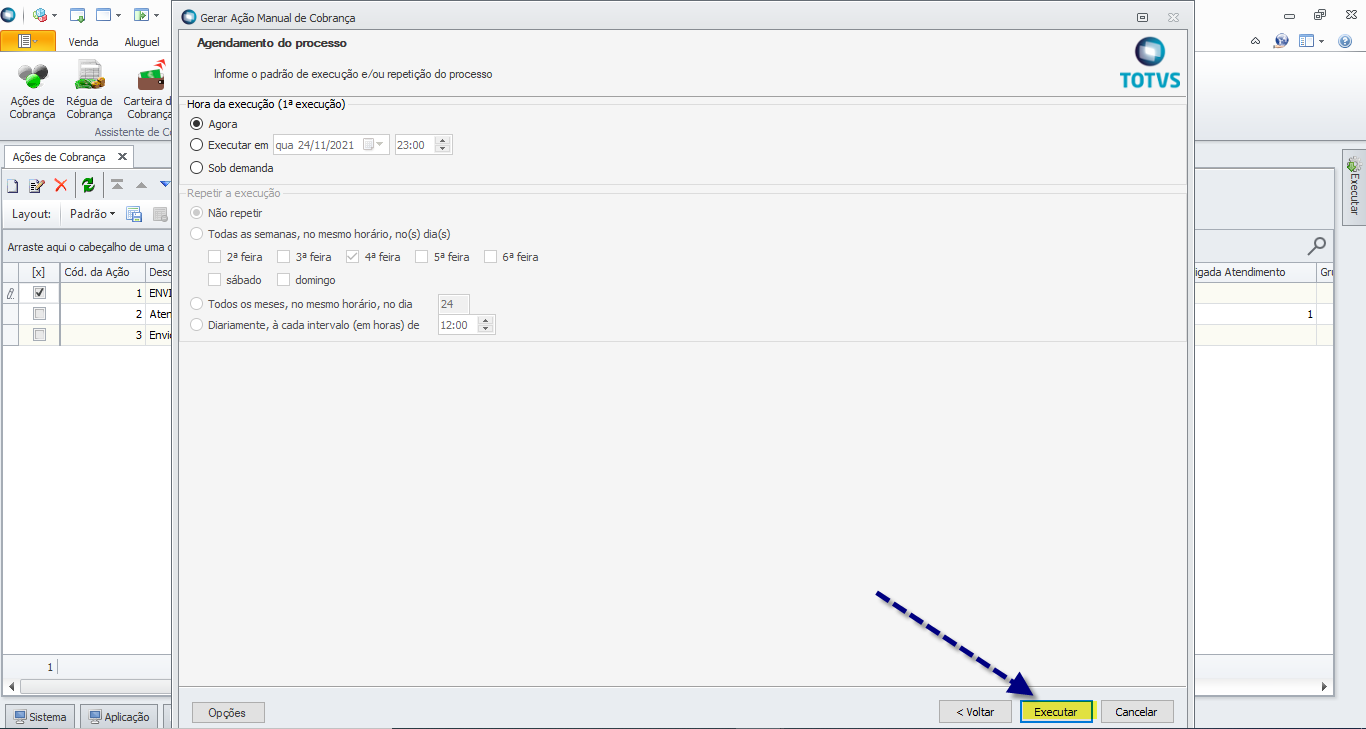Click the greyed layout icon after save layout
The width and height of the screenshot is (1366, 729).
160,214
